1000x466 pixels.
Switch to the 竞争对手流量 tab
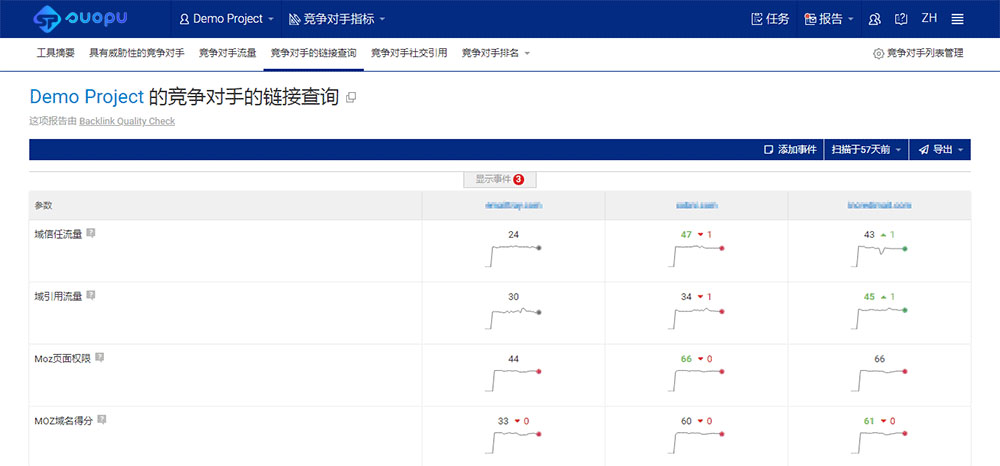[x=228, y=54]
